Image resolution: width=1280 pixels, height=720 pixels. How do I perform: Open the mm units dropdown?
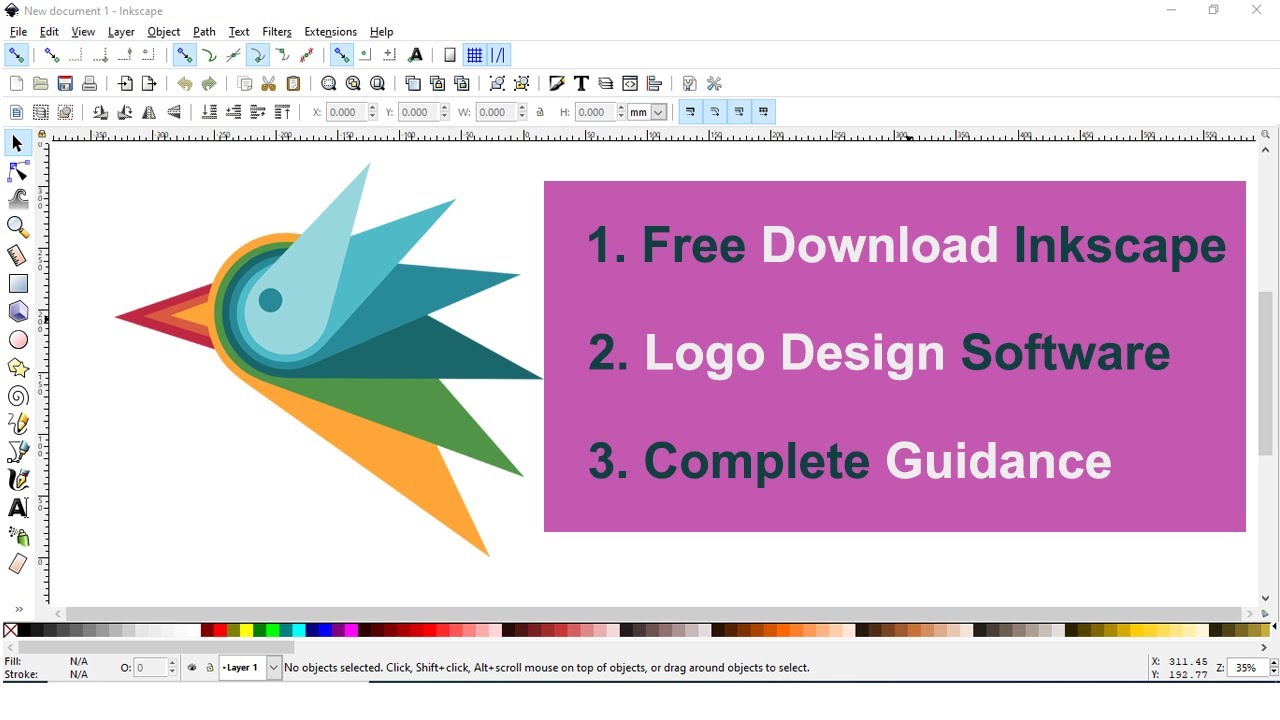(x=659, y=113)
